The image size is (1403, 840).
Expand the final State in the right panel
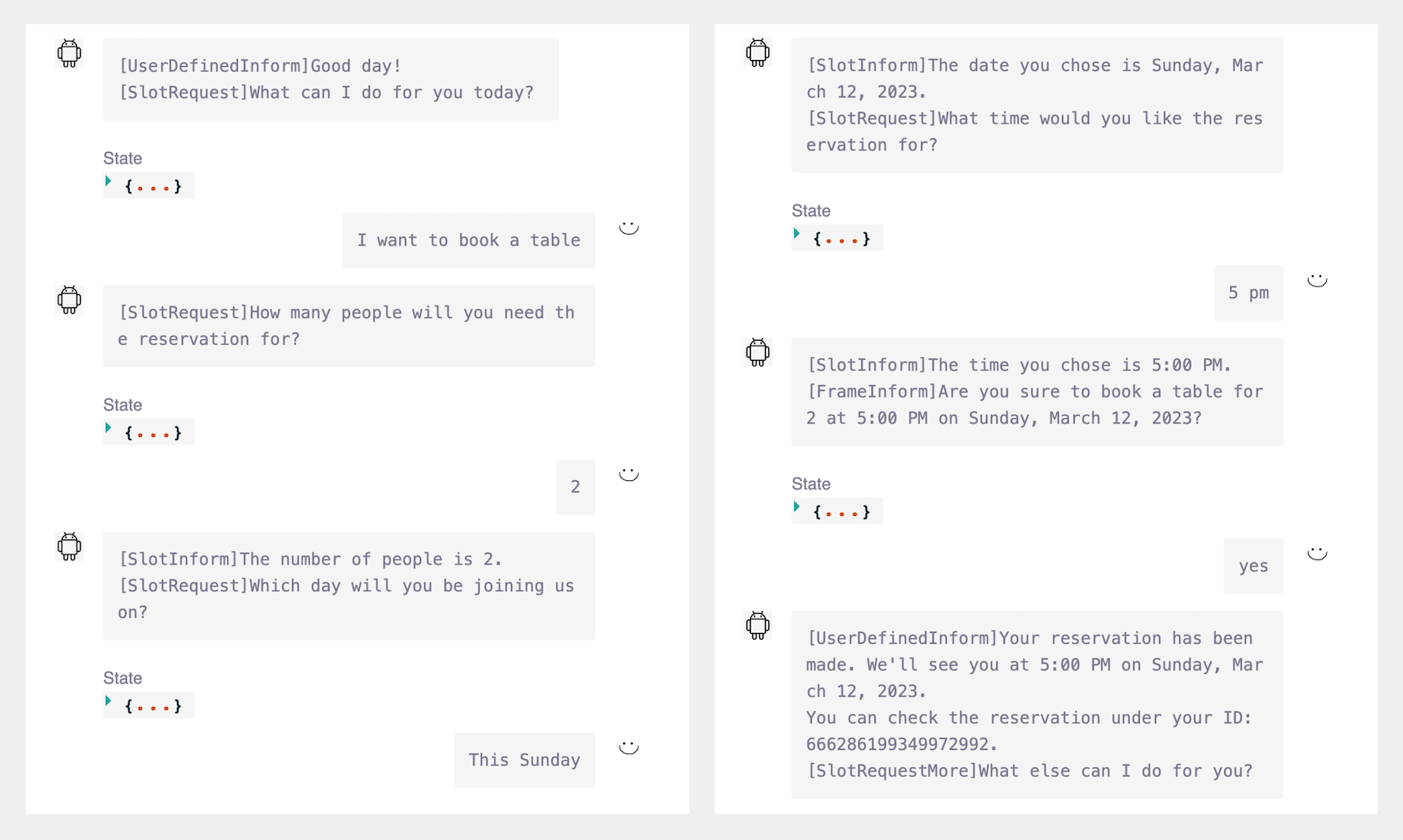coord(836,511)
